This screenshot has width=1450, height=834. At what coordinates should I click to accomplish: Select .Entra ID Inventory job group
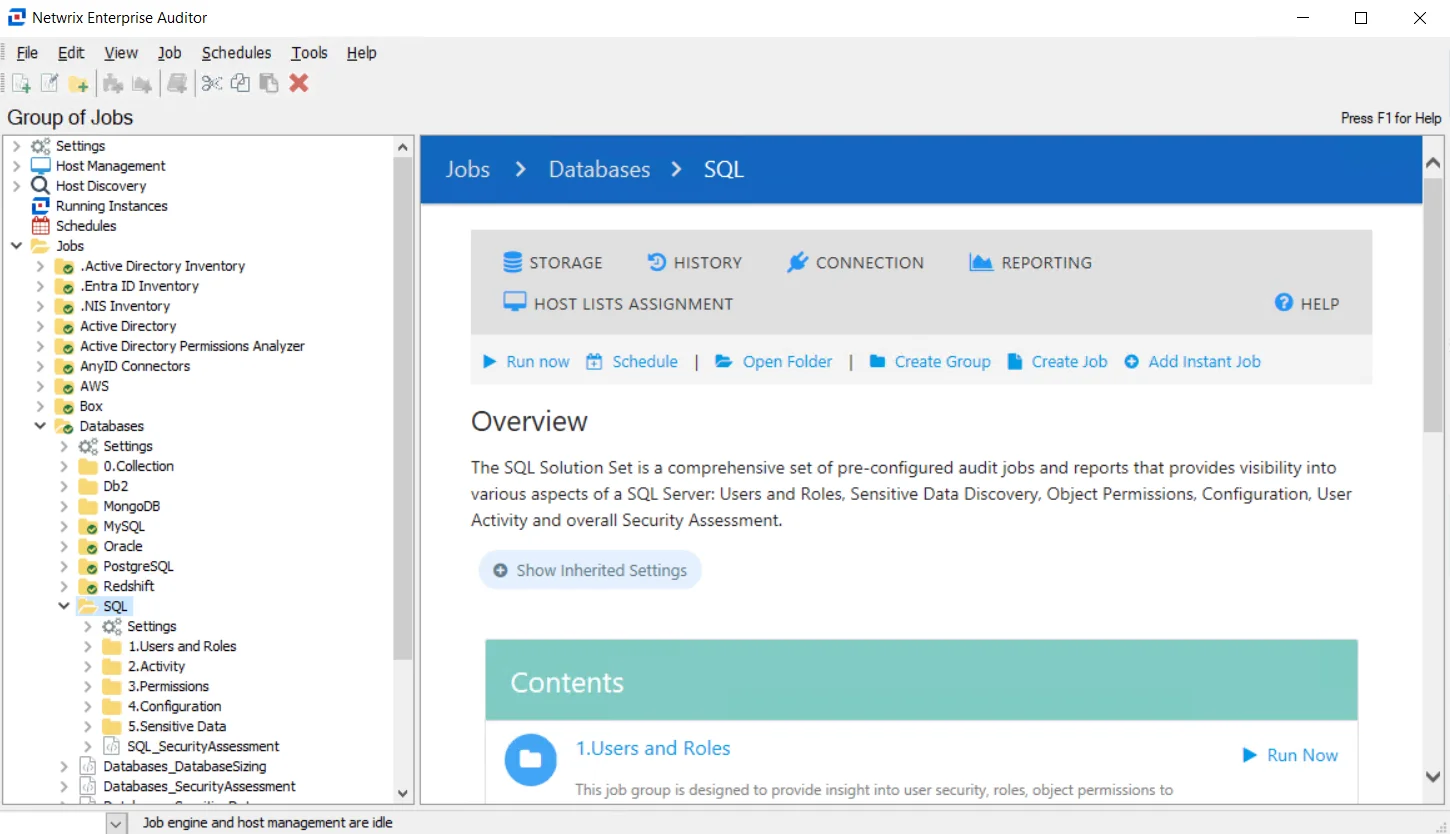[x=139, y=286]
